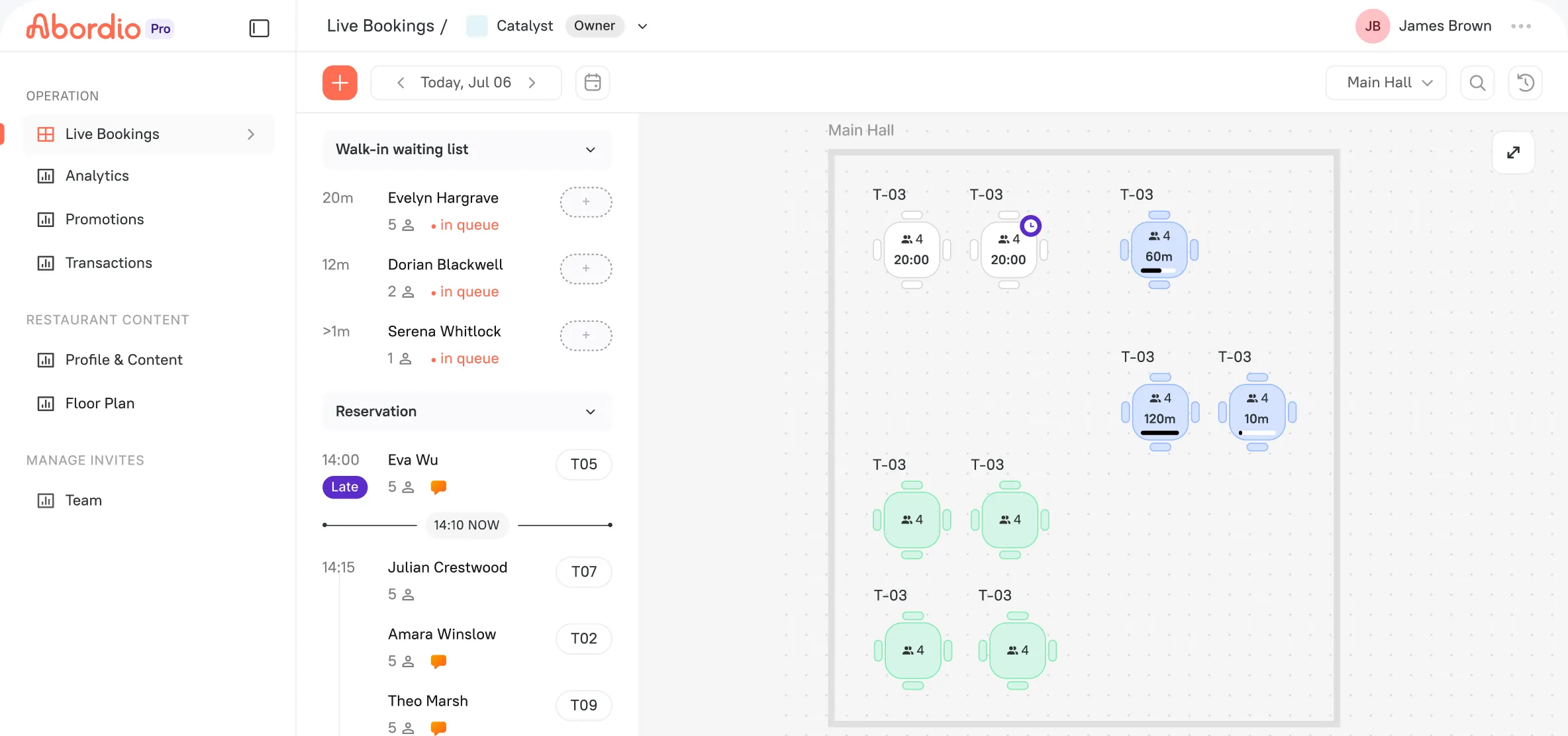Open the Catalyst restaurant switcher chevron
The height and width of the screenshot is (736, 1568).
click(x=642, y=26)
